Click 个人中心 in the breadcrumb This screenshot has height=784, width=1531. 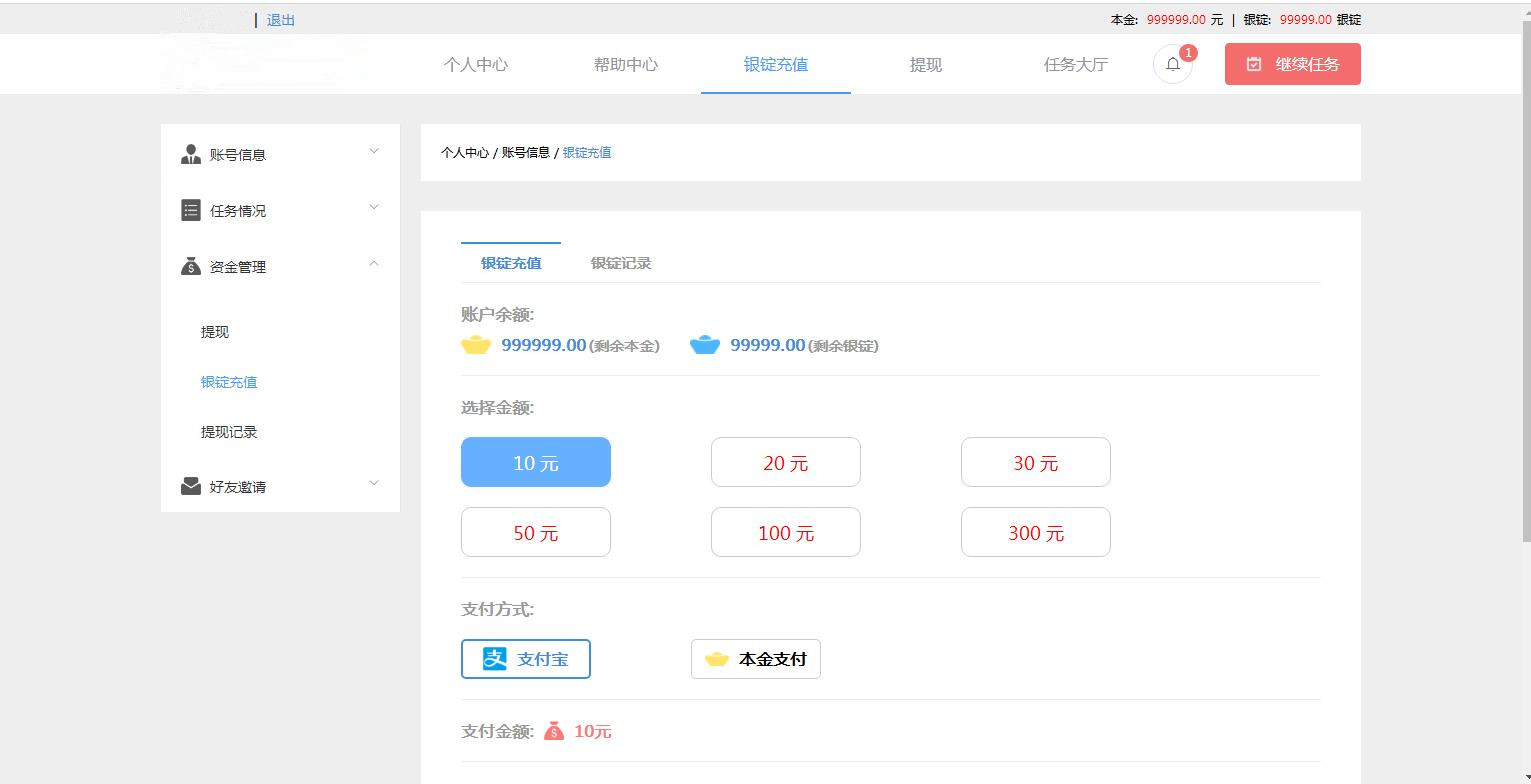point(465,153)
